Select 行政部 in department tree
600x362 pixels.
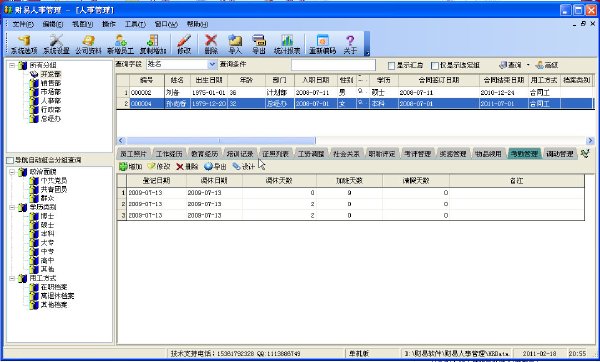point(51,109)
